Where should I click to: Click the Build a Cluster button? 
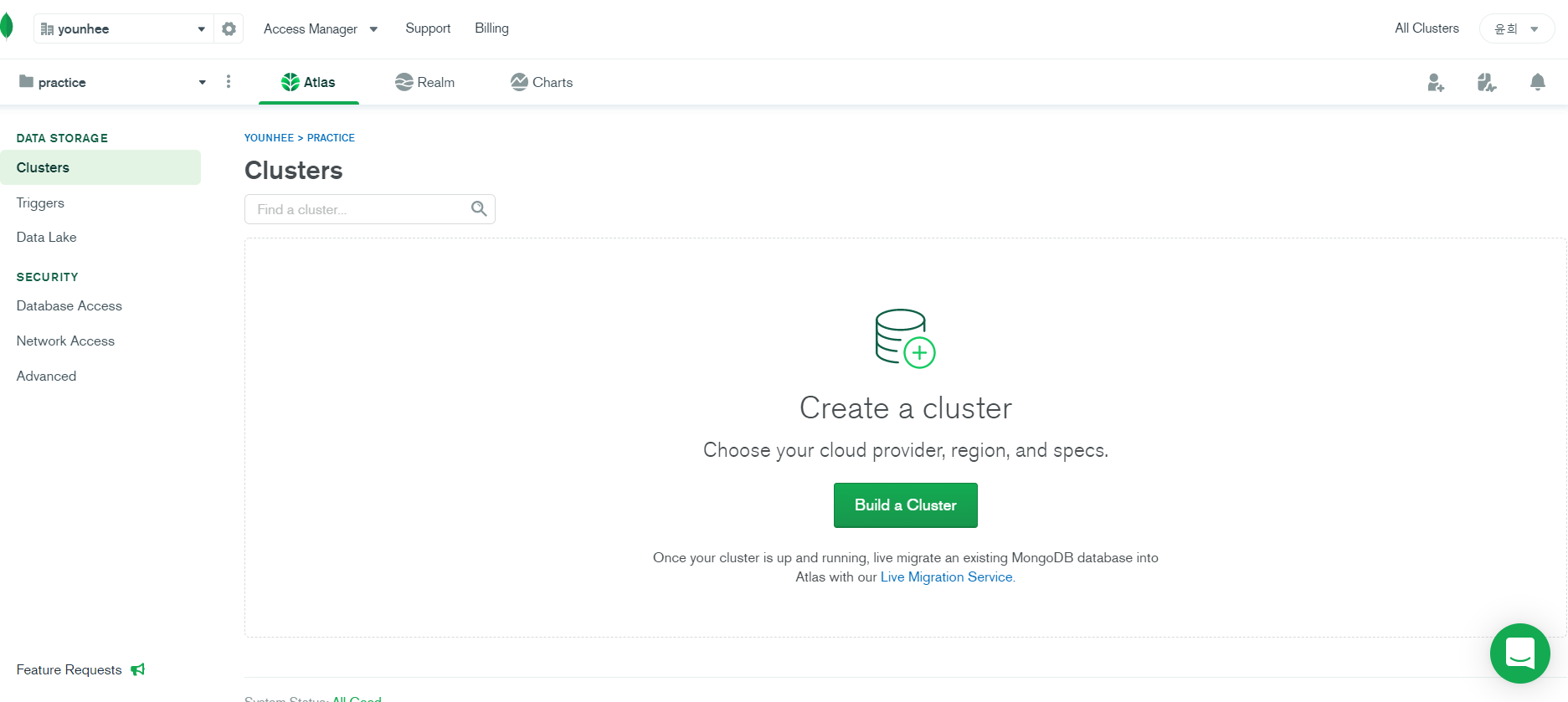tap(906, 505)
